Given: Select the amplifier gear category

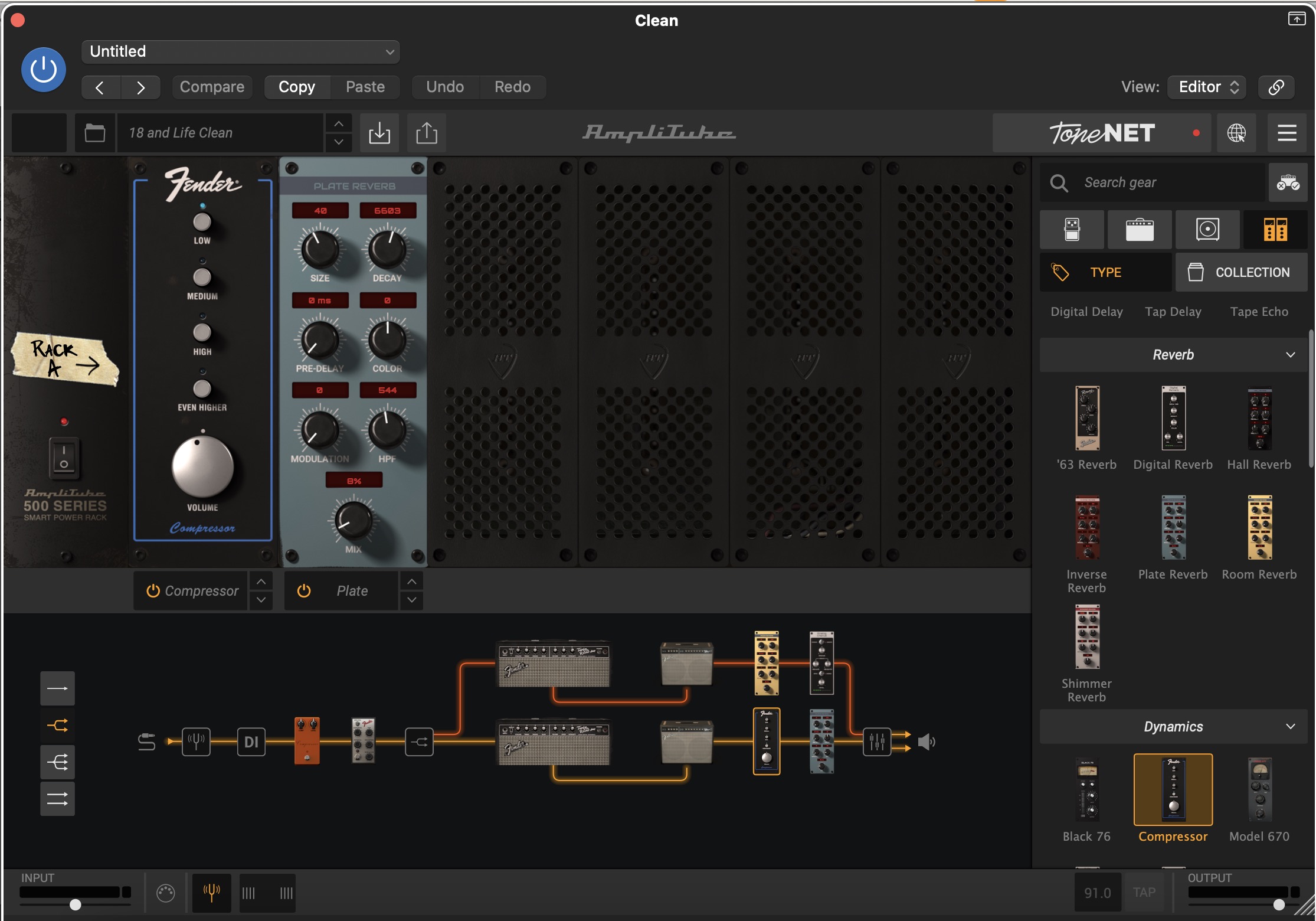Looking at the screenshot, I should [1140, 229].
